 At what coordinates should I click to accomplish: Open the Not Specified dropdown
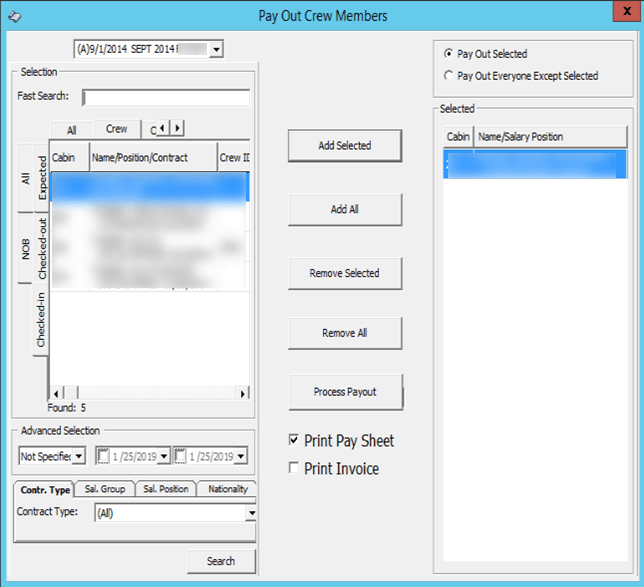click(x=79, y=456)
